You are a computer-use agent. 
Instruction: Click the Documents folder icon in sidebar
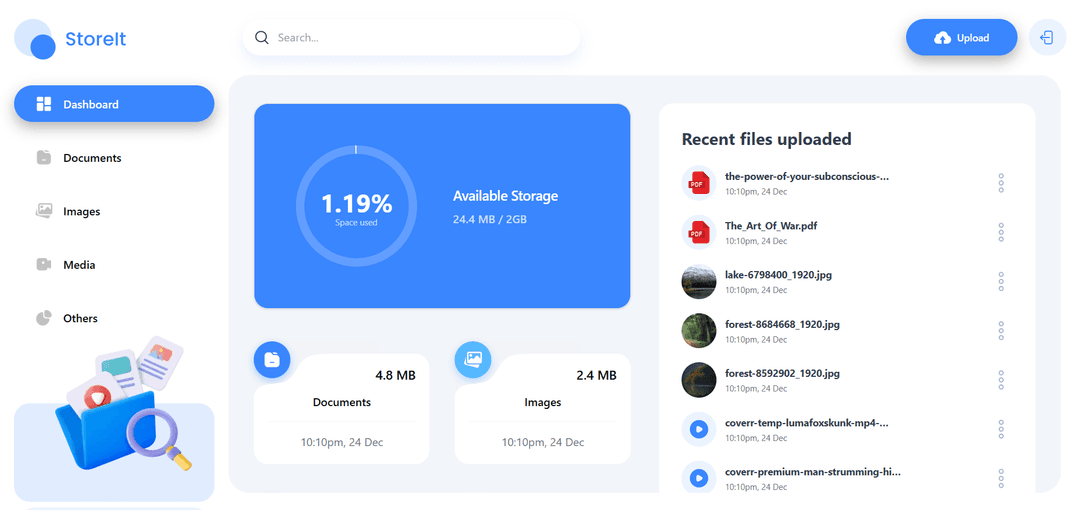tap(44, 158)
